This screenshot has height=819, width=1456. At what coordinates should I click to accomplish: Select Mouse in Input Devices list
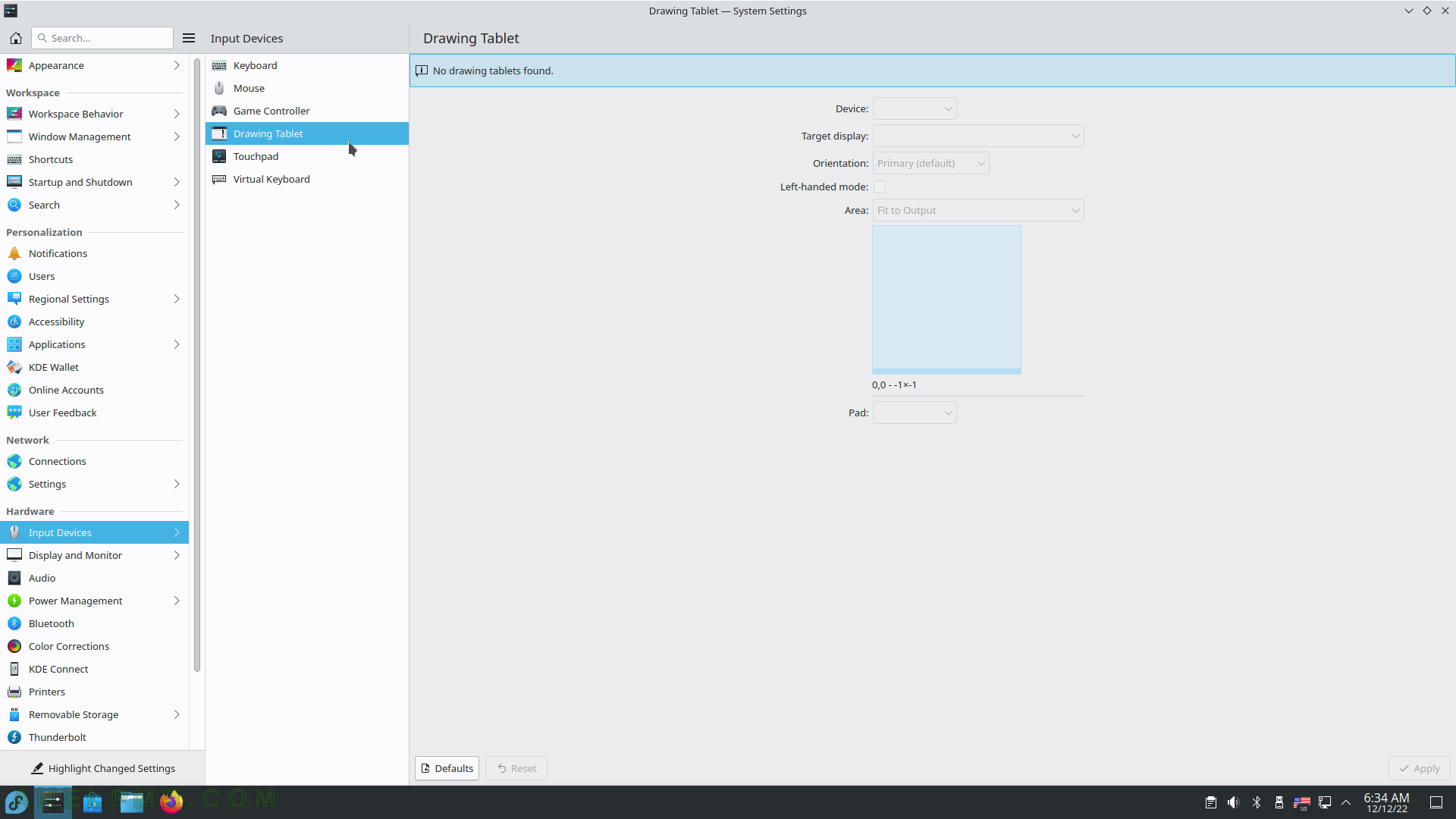pos(307,88)
